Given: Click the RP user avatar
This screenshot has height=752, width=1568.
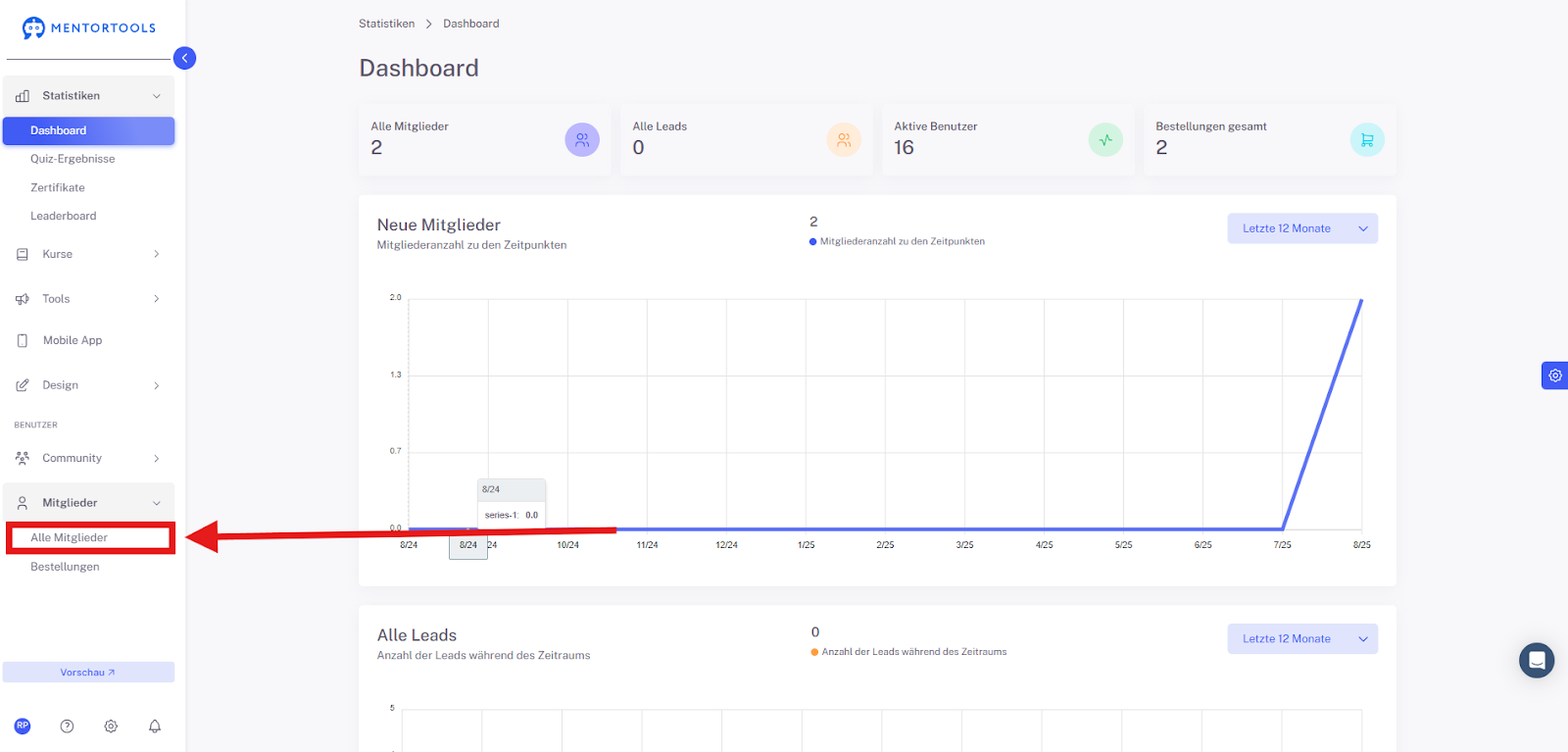Looking at the screenshot, I should (x=23, y=727).
